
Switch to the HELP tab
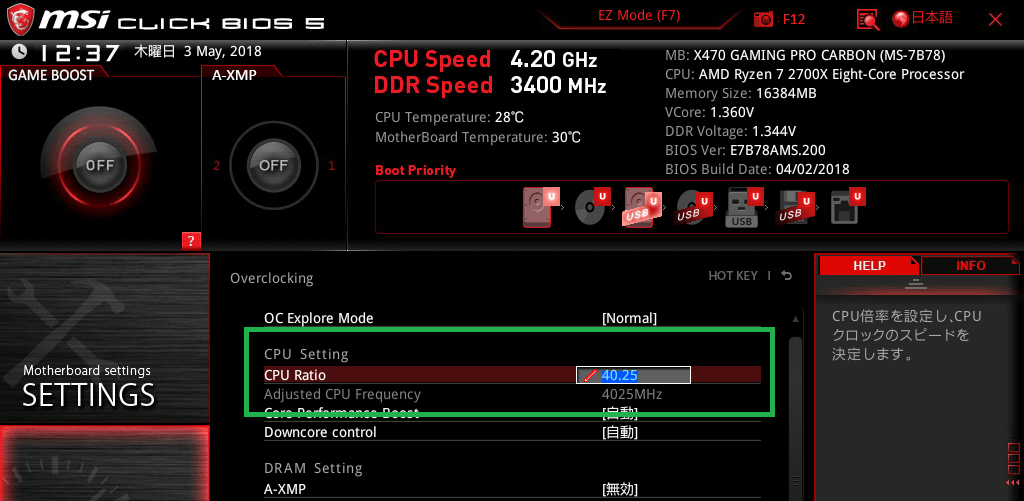point(869,266)
